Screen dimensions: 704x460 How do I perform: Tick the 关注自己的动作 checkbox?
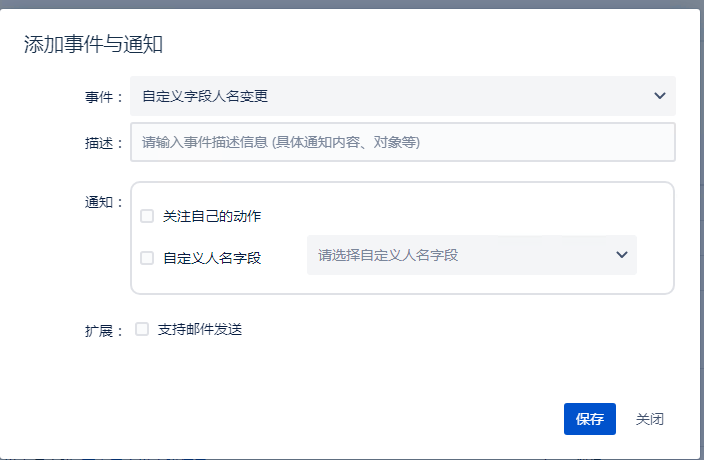pyautogui.click(x=147, y=216)
